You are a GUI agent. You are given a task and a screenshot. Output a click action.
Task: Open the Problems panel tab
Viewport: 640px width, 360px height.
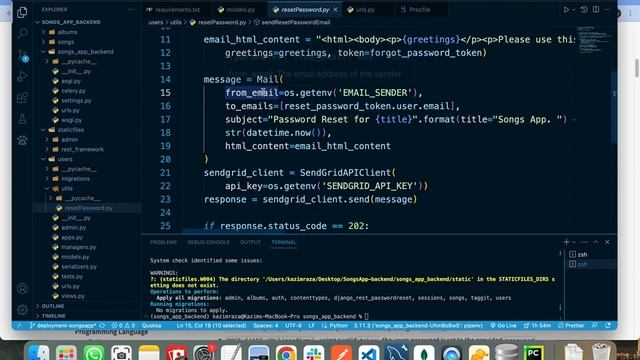point(163,242)
